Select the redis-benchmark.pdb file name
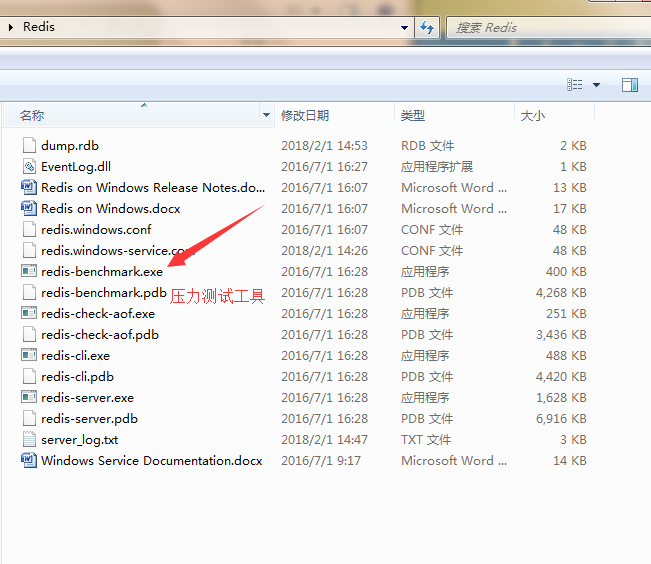Image resolution: width=651 pixels, height=564 pixels. click(104, 293)
